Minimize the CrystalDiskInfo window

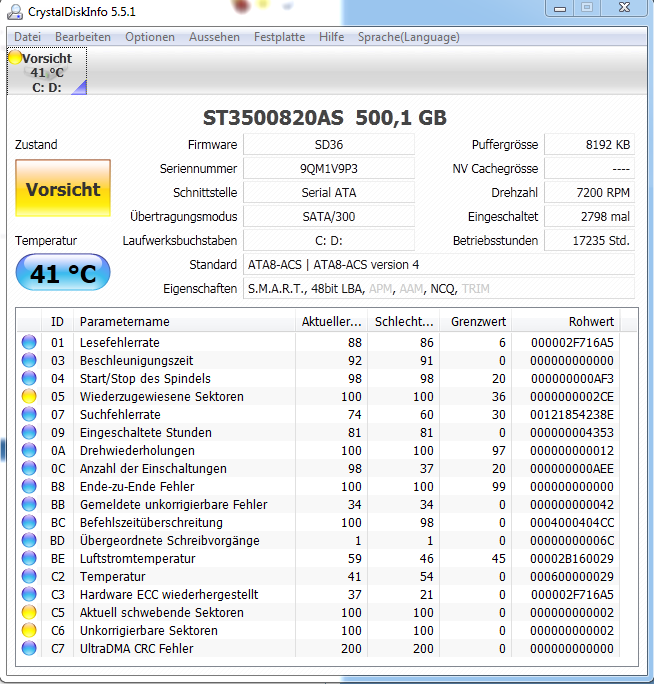[560, 8]
